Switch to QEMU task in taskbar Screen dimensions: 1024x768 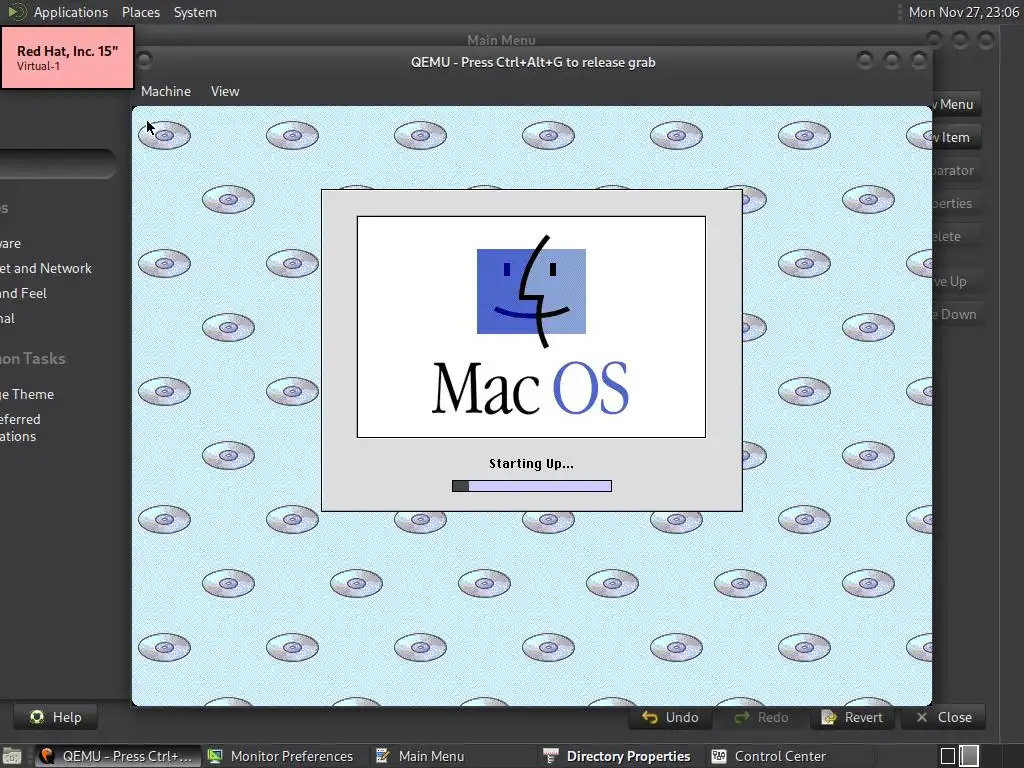116,756
